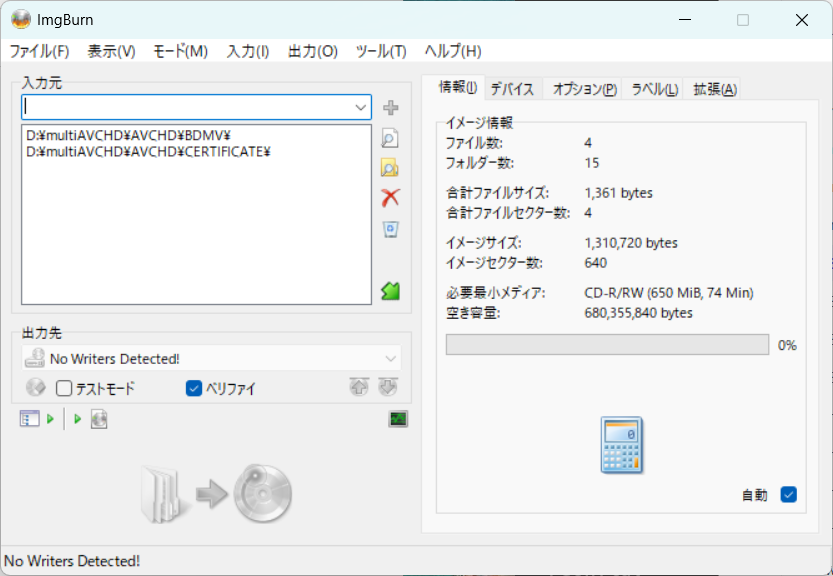Select the D:¥multiAVCHD¥AVCHD¥BDMV¥ entry

tap(128, 135)
